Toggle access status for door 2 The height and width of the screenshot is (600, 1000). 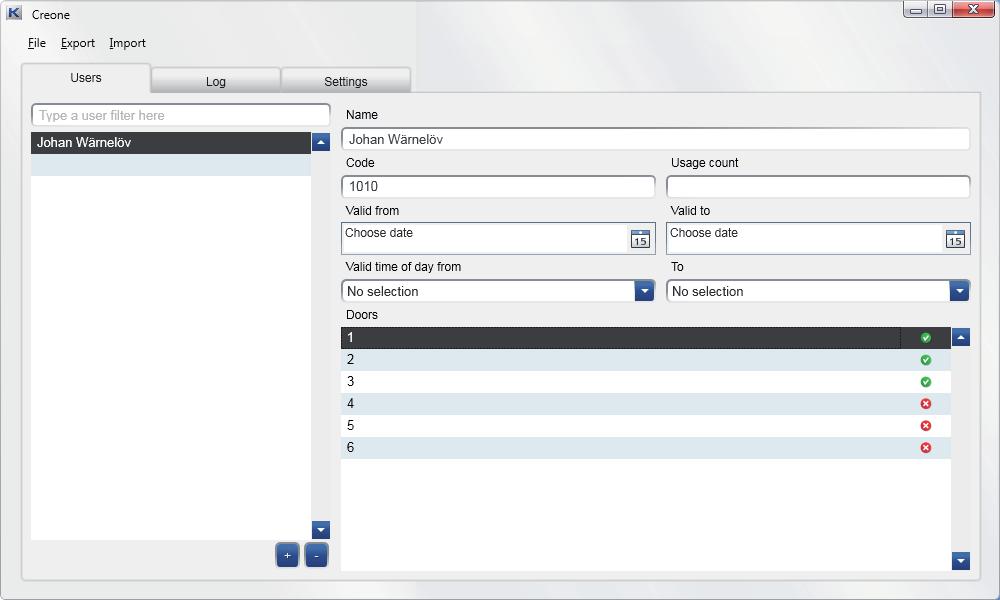925,360
